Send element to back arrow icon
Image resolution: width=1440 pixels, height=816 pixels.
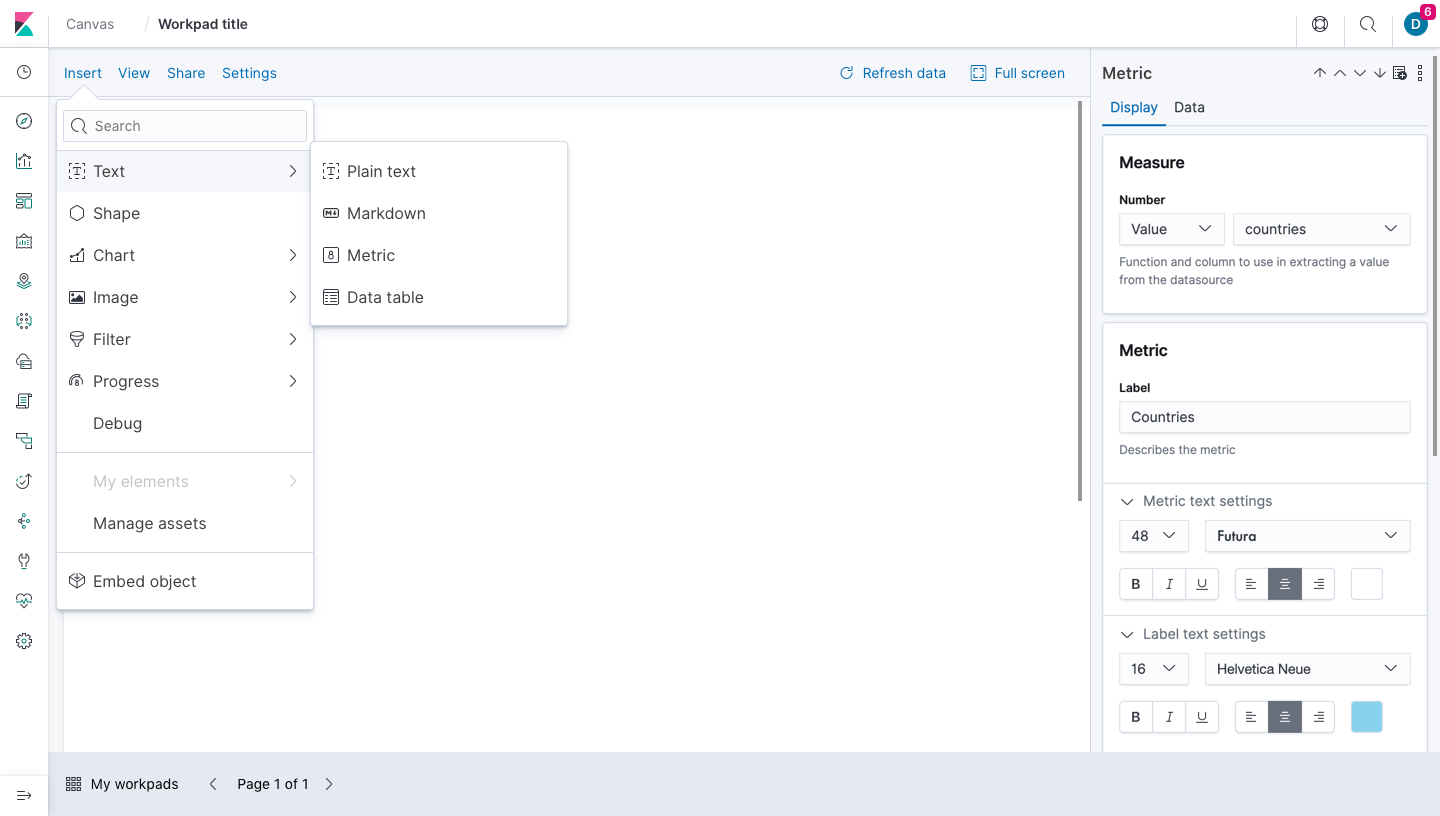(x=1380, y=73)
